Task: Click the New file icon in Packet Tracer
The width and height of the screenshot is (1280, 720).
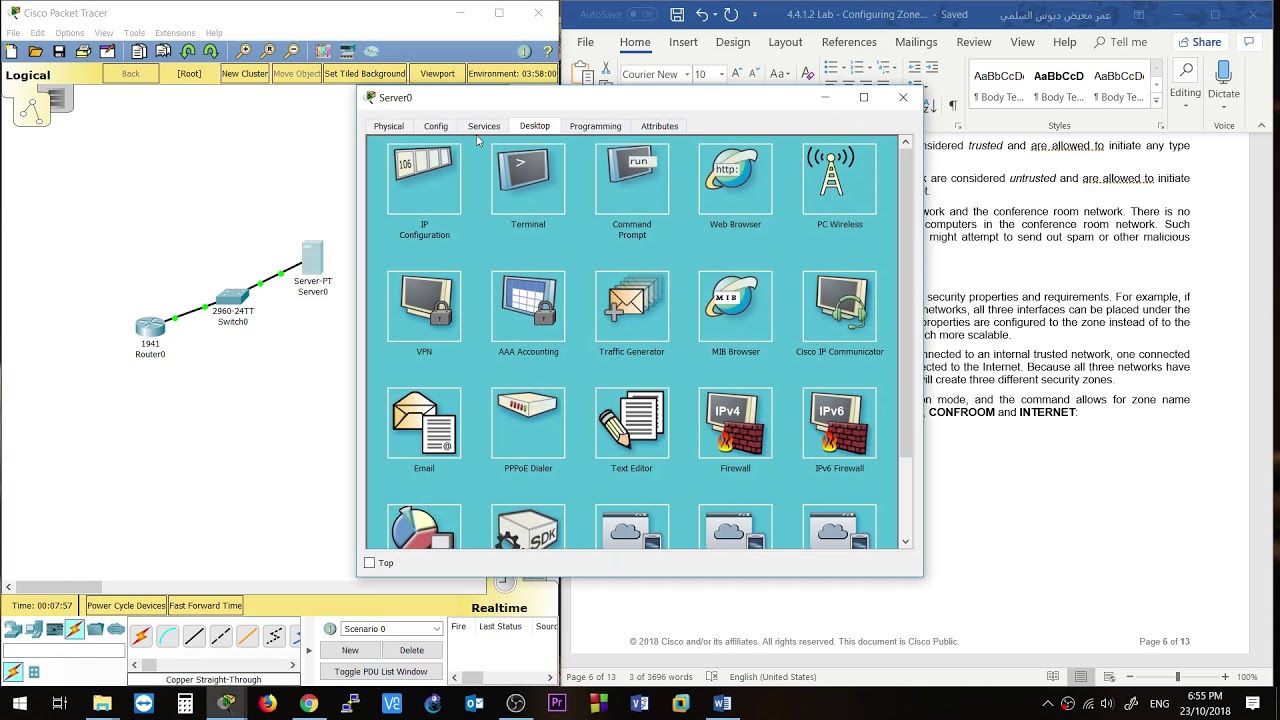Action: click(x=11, y=51)
